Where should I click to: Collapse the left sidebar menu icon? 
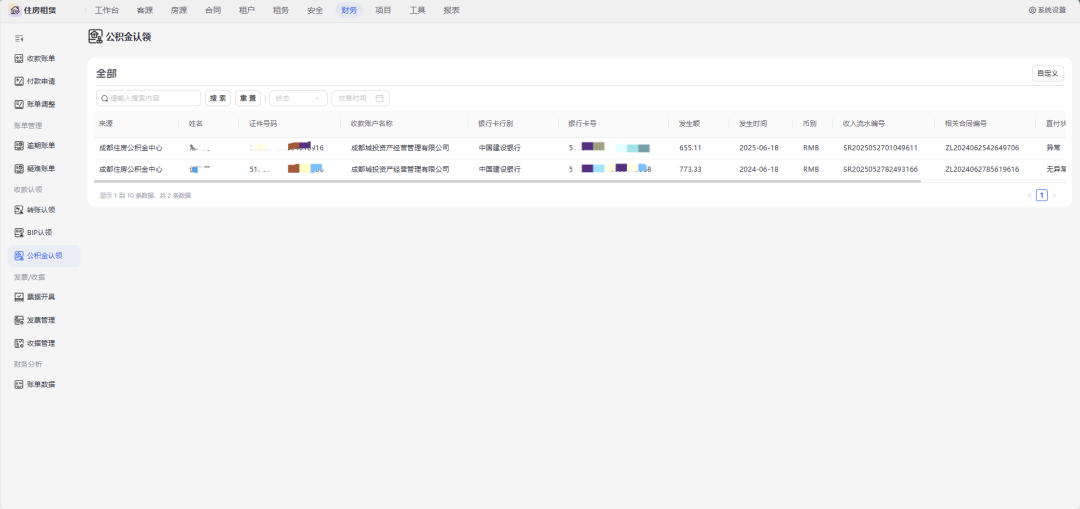click(x=19, y=38)
